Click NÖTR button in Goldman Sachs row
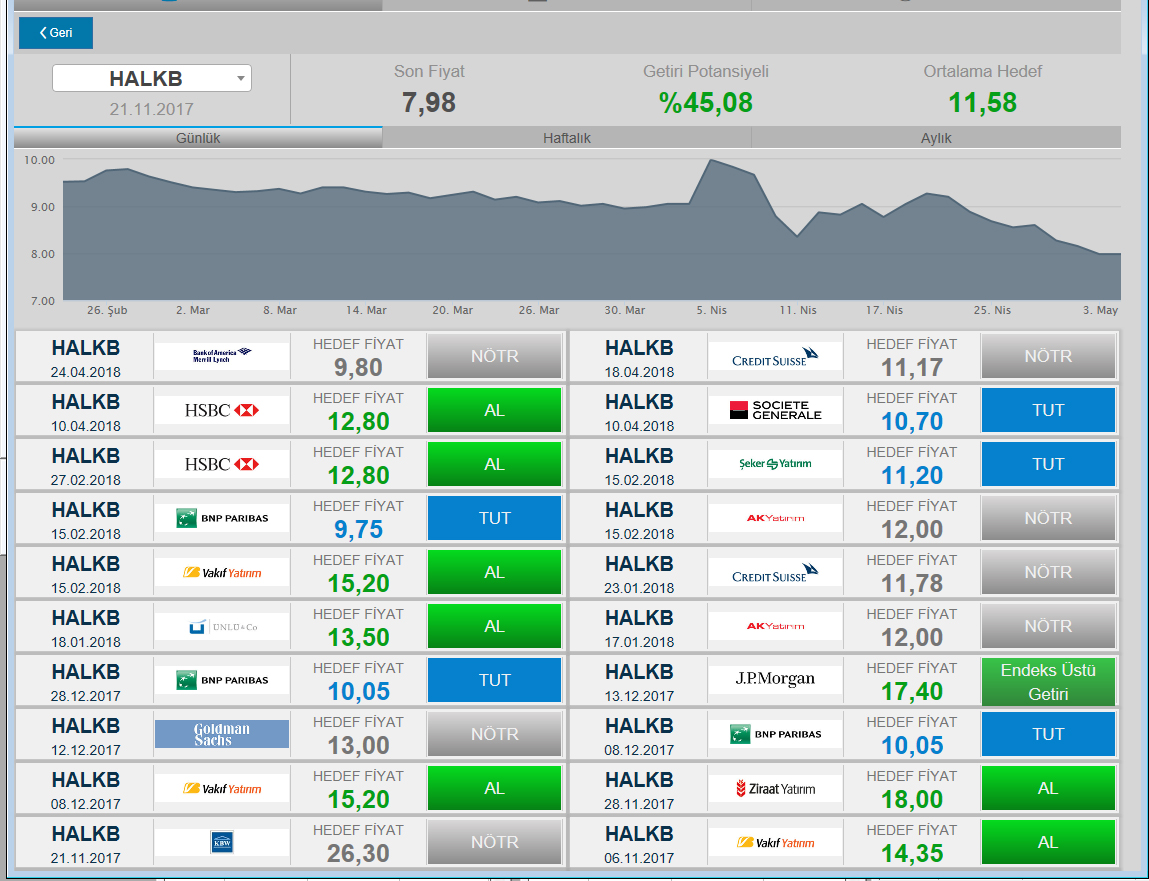 coord(495,734)
